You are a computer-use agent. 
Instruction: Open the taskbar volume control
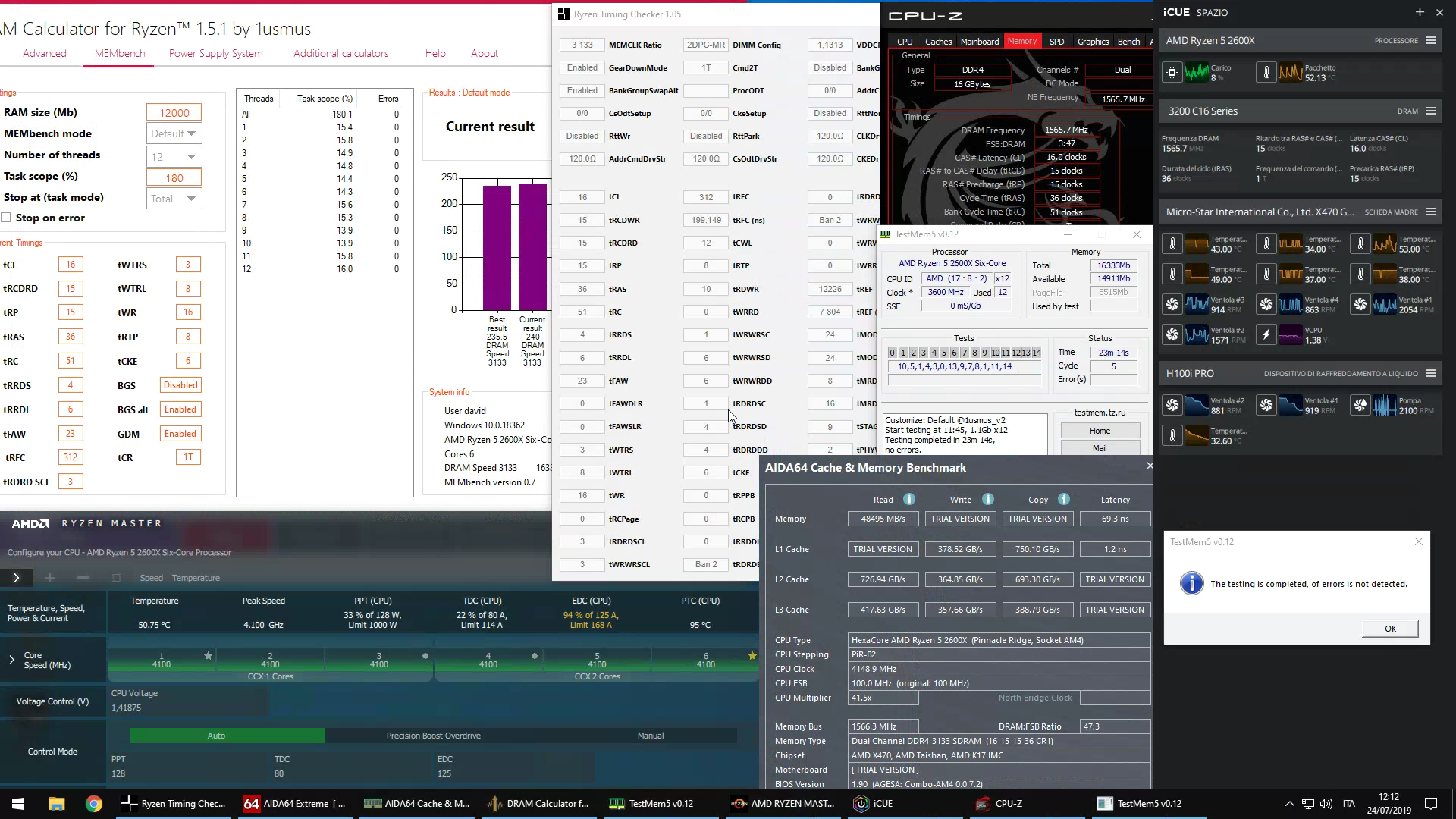tap(1326, 804)
